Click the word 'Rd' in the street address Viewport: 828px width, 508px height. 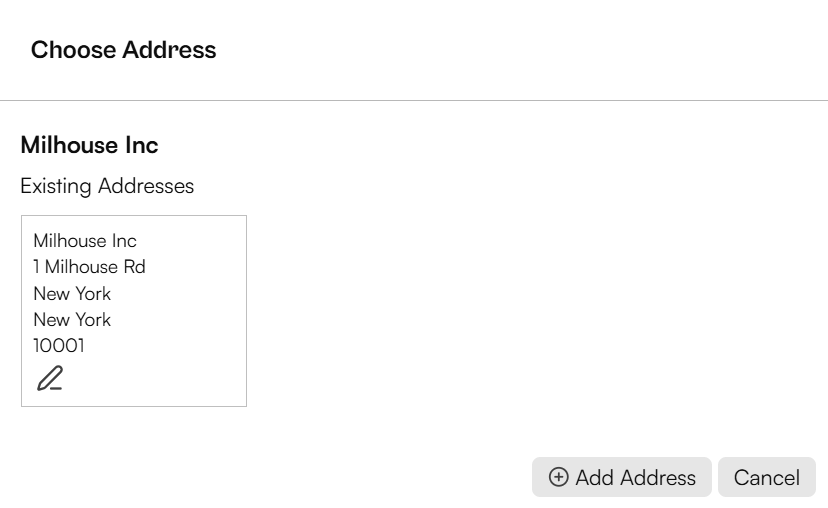(135, 267)
